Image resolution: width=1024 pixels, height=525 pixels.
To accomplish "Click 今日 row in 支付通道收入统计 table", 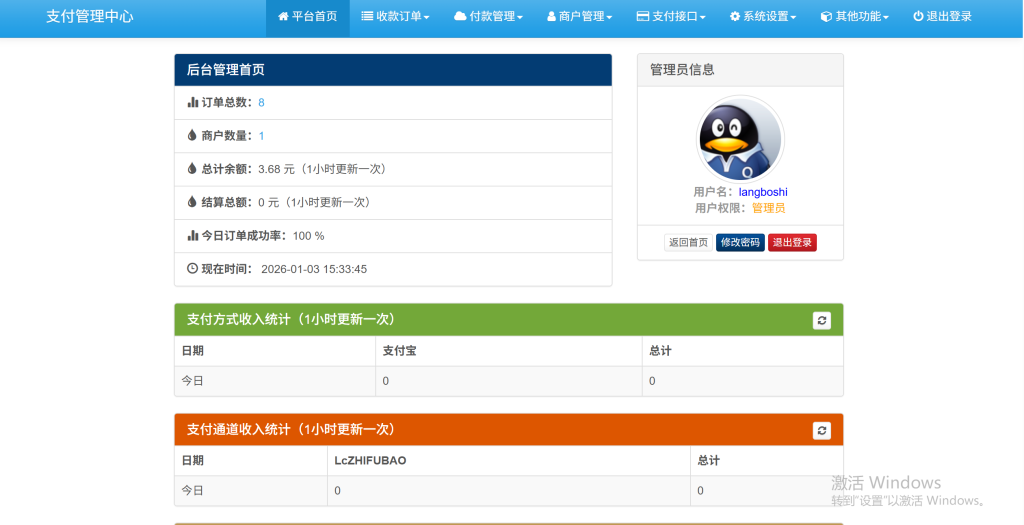I will pos(509,490).
